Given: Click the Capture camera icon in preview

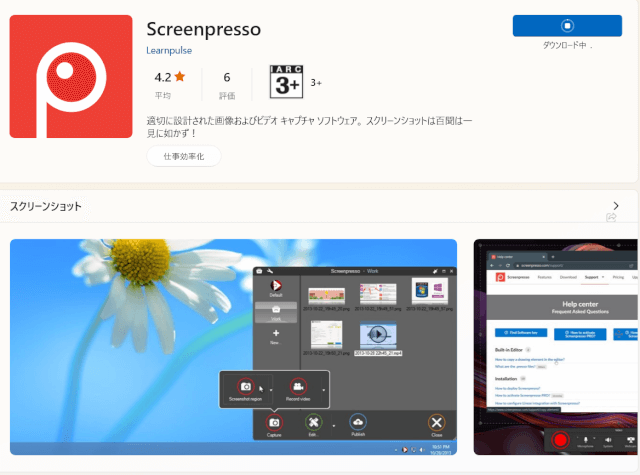Looking at the screenshot, I should (x=273, y=422).
